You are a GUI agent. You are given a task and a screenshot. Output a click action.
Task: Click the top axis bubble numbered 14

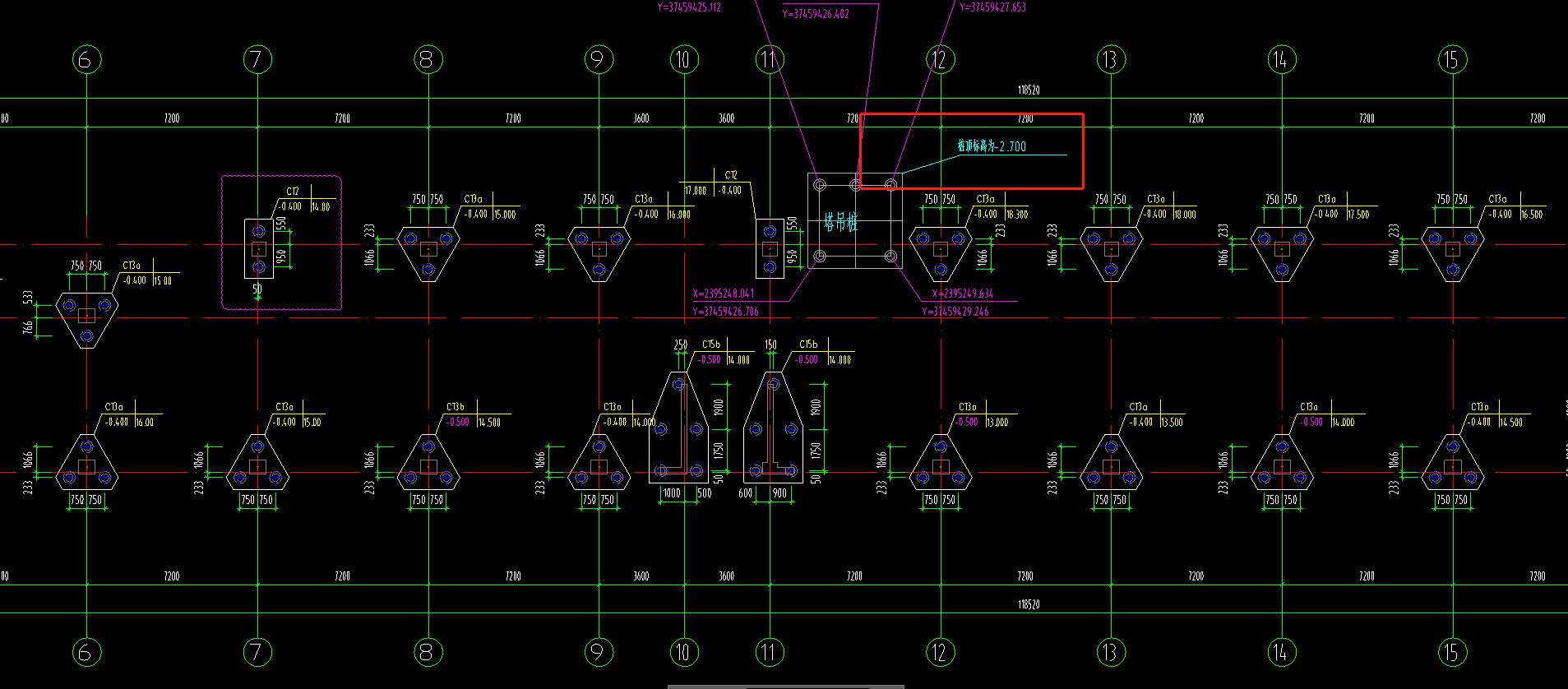click(x=1282, y=59)
